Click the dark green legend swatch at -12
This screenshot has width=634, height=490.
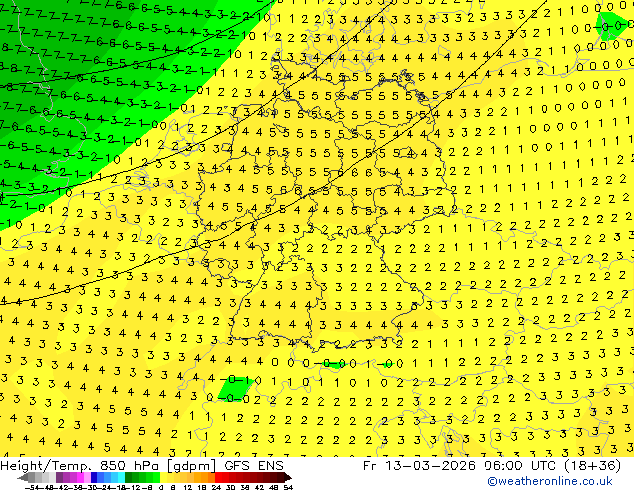(x=129, y=477)
